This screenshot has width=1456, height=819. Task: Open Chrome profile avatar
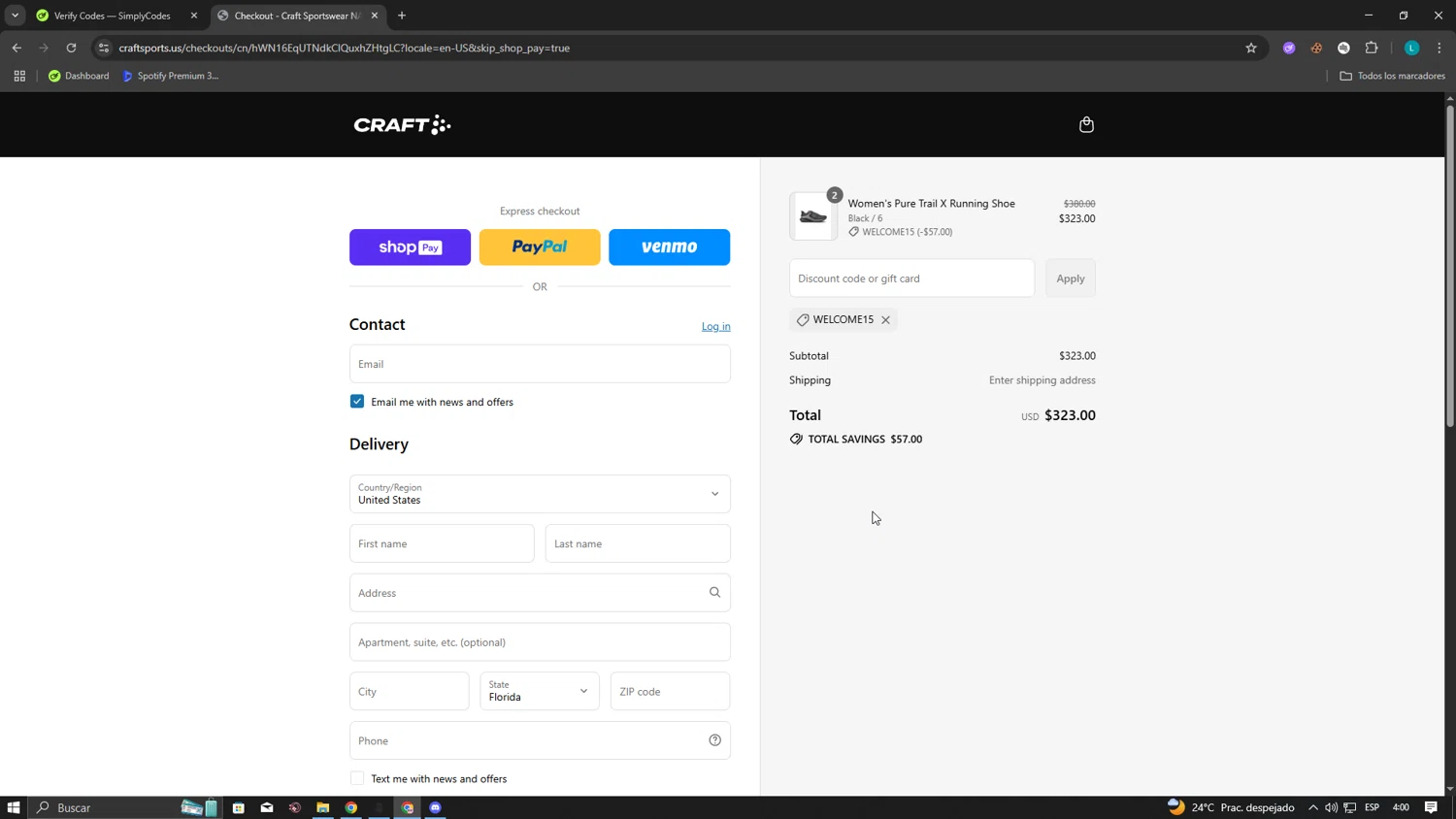[x=1411, y=48]
